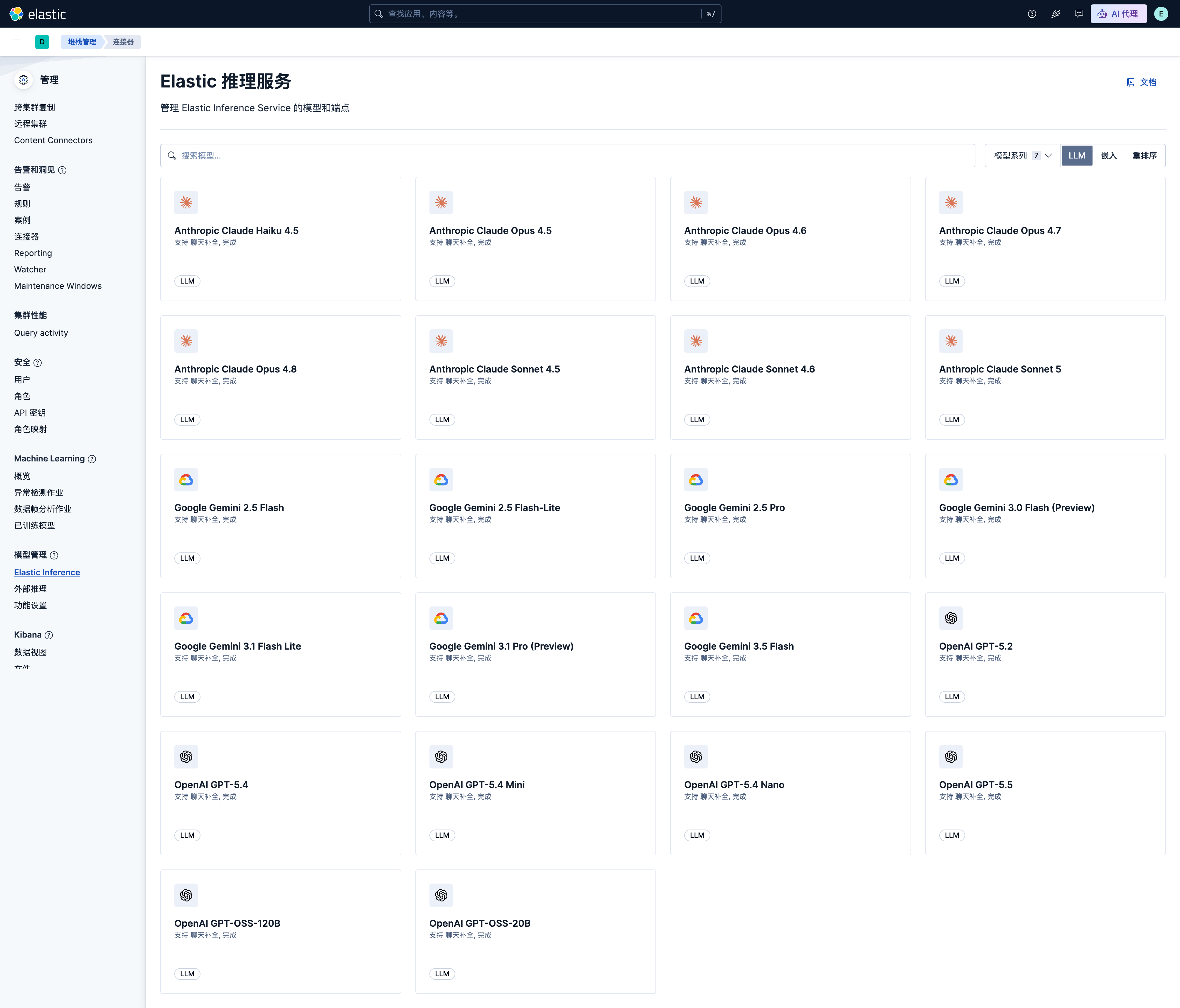Open Reporting in the sidebar

33,253
